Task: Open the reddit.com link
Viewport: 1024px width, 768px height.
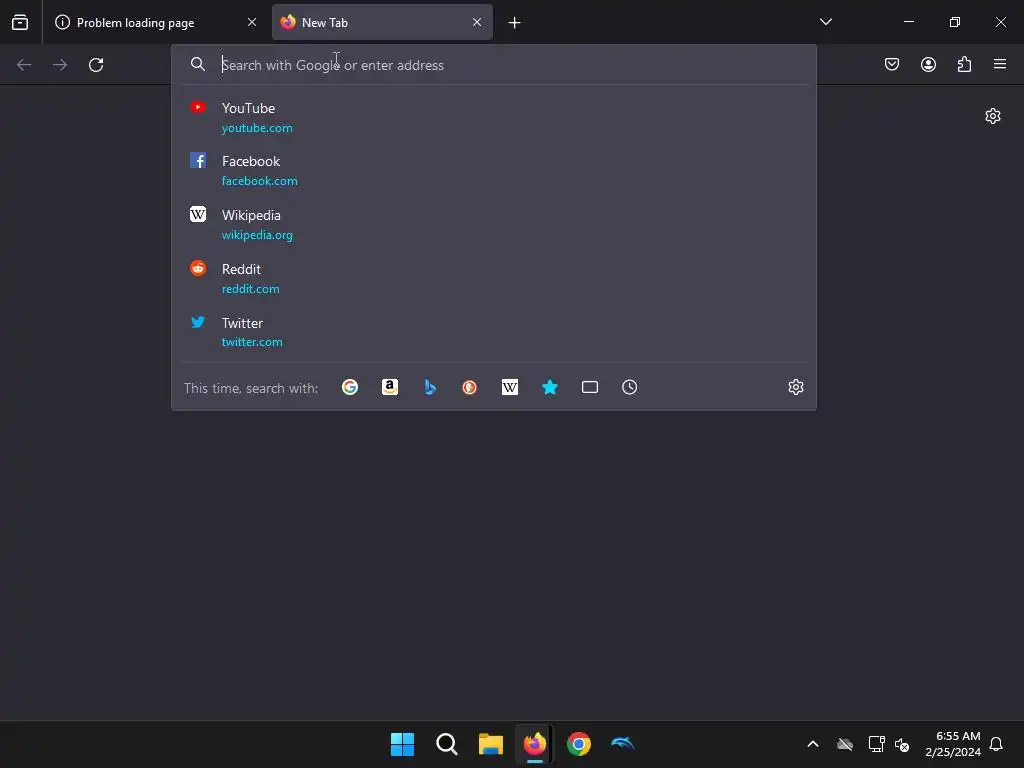Action: tap(251, 289)
